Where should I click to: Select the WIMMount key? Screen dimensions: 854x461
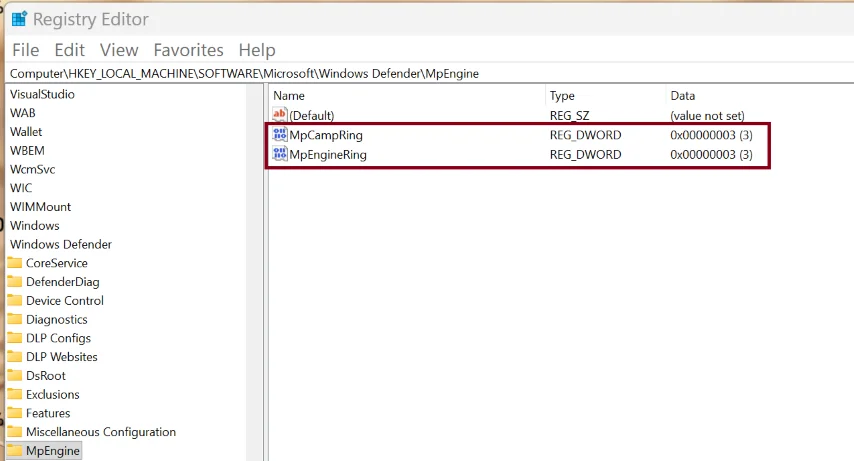pyautogui.click(x=40, y=207)
